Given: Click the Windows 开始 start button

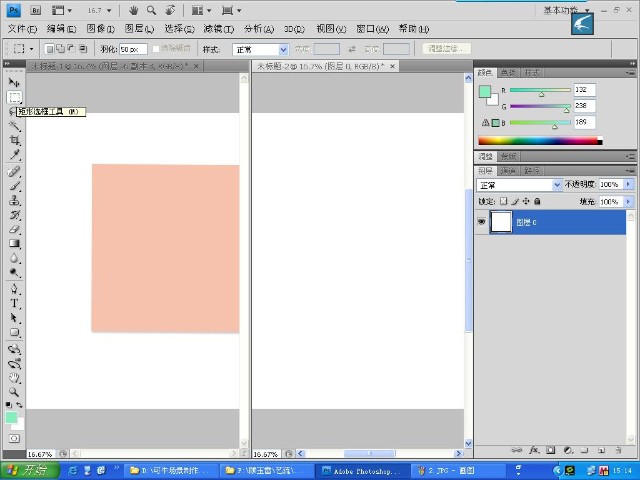Looking at the screenshot, I should coord(29,470).
